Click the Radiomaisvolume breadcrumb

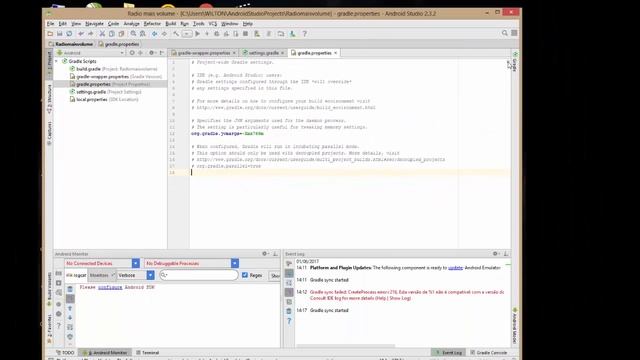(x=71, y=44)
